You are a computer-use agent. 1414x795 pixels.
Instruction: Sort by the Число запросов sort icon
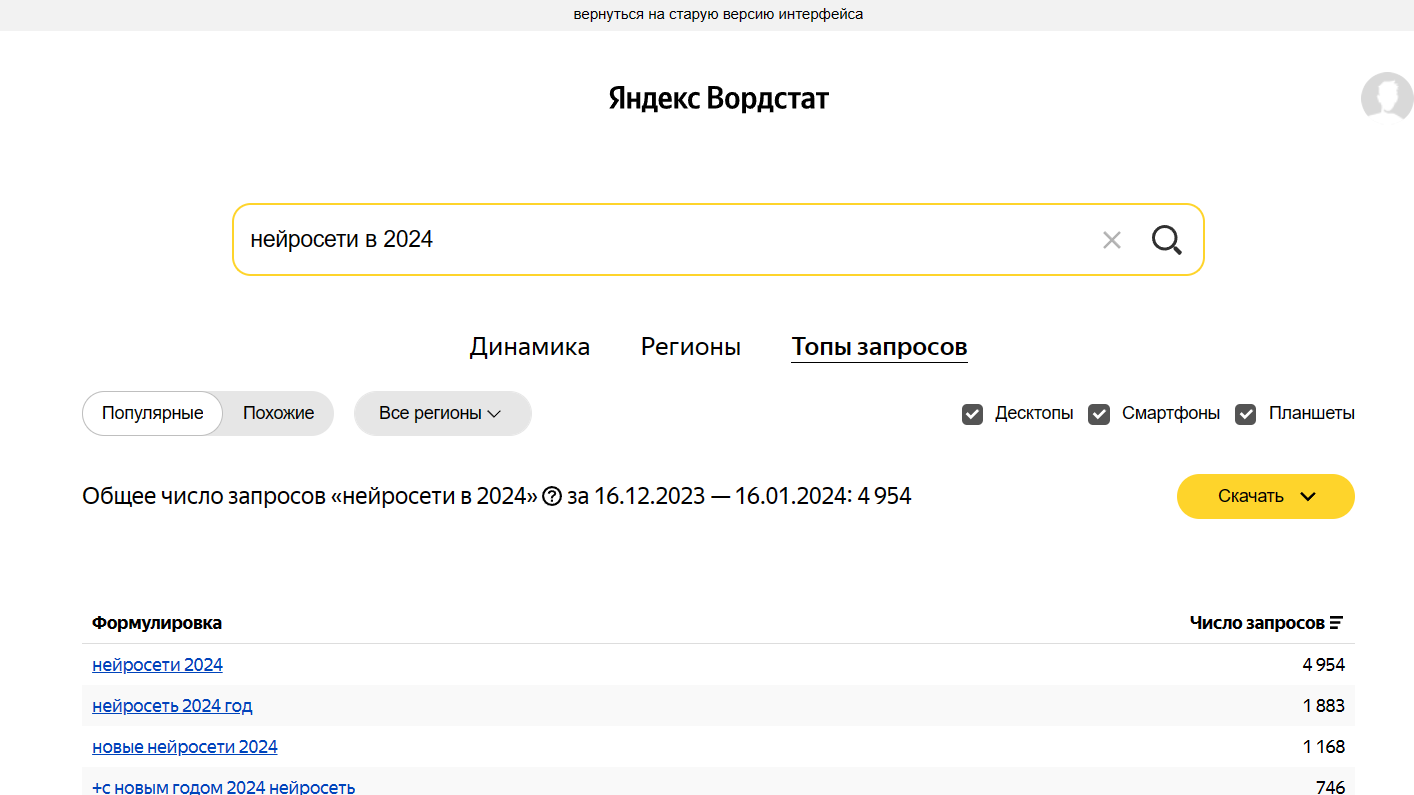point(1336,623)
